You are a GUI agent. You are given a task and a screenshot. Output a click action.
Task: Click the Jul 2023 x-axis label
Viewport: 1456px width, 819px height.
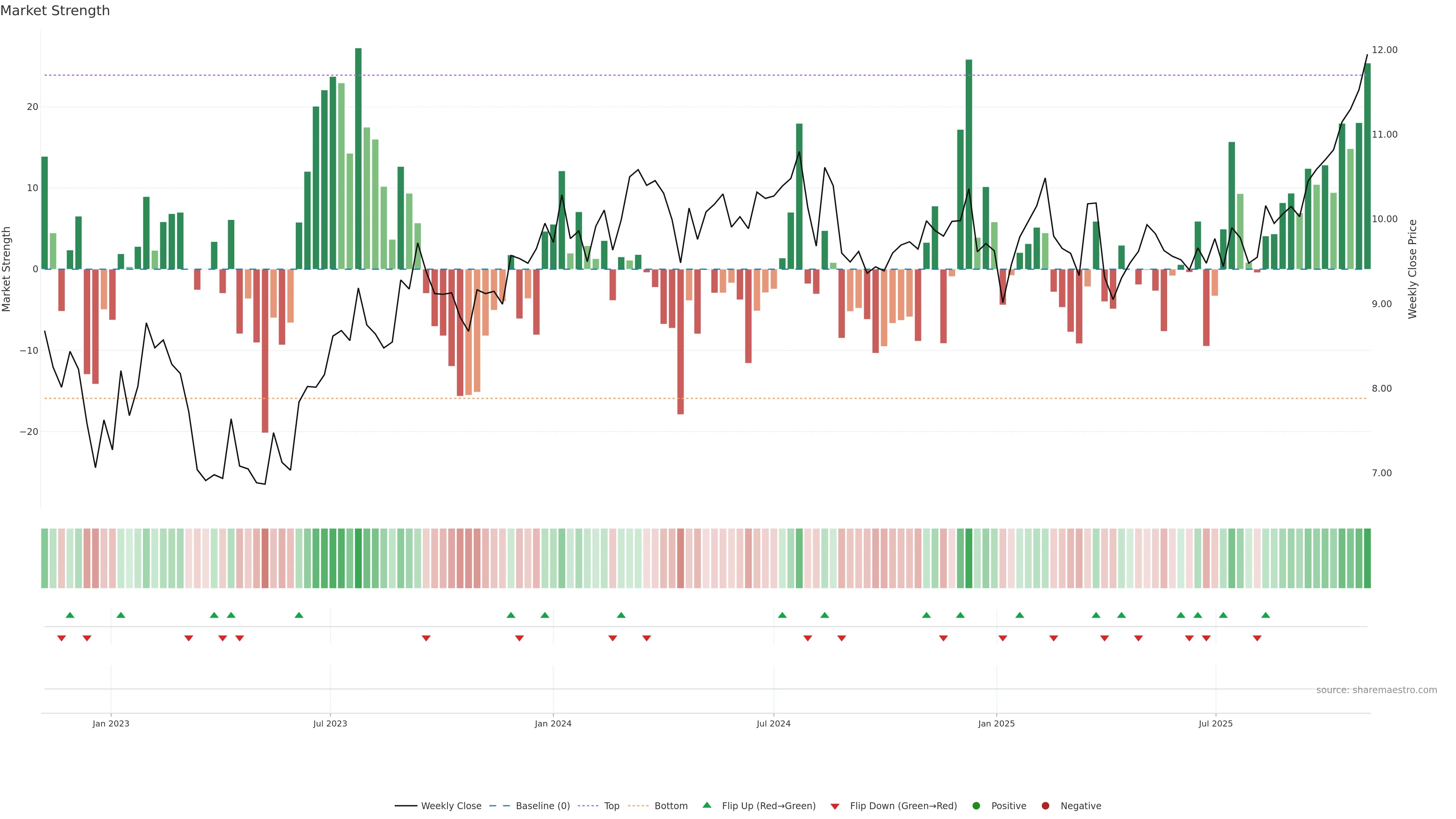pos(330,723)
